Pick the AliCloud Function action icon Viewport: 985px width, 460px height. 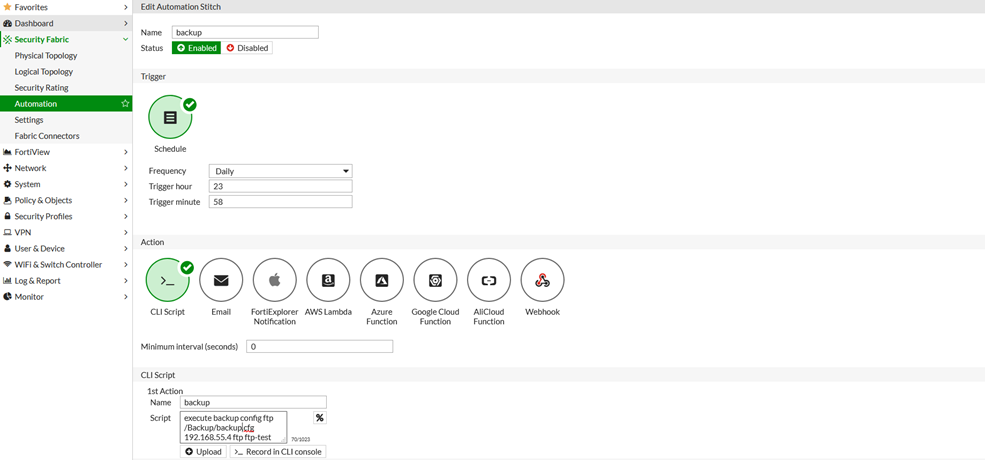(489, 281)
